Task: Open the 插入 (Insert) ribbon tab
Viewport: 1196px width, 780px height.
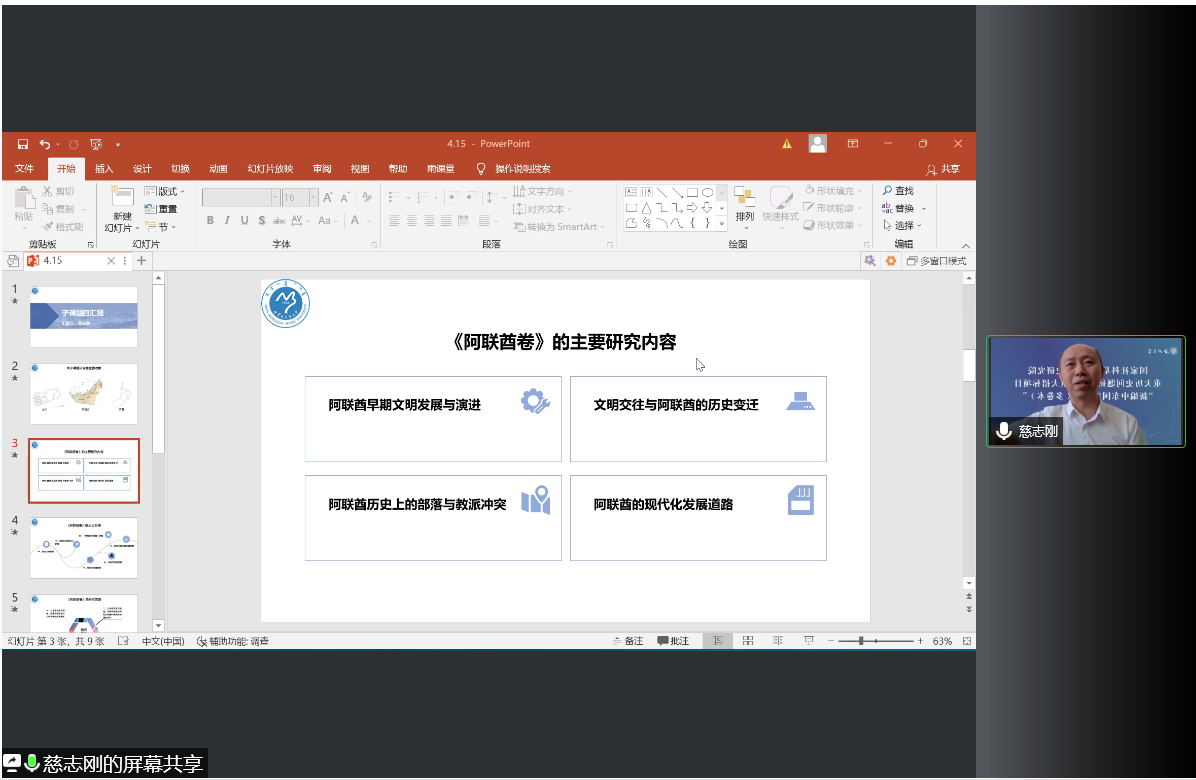Action: tap(104, 169)
